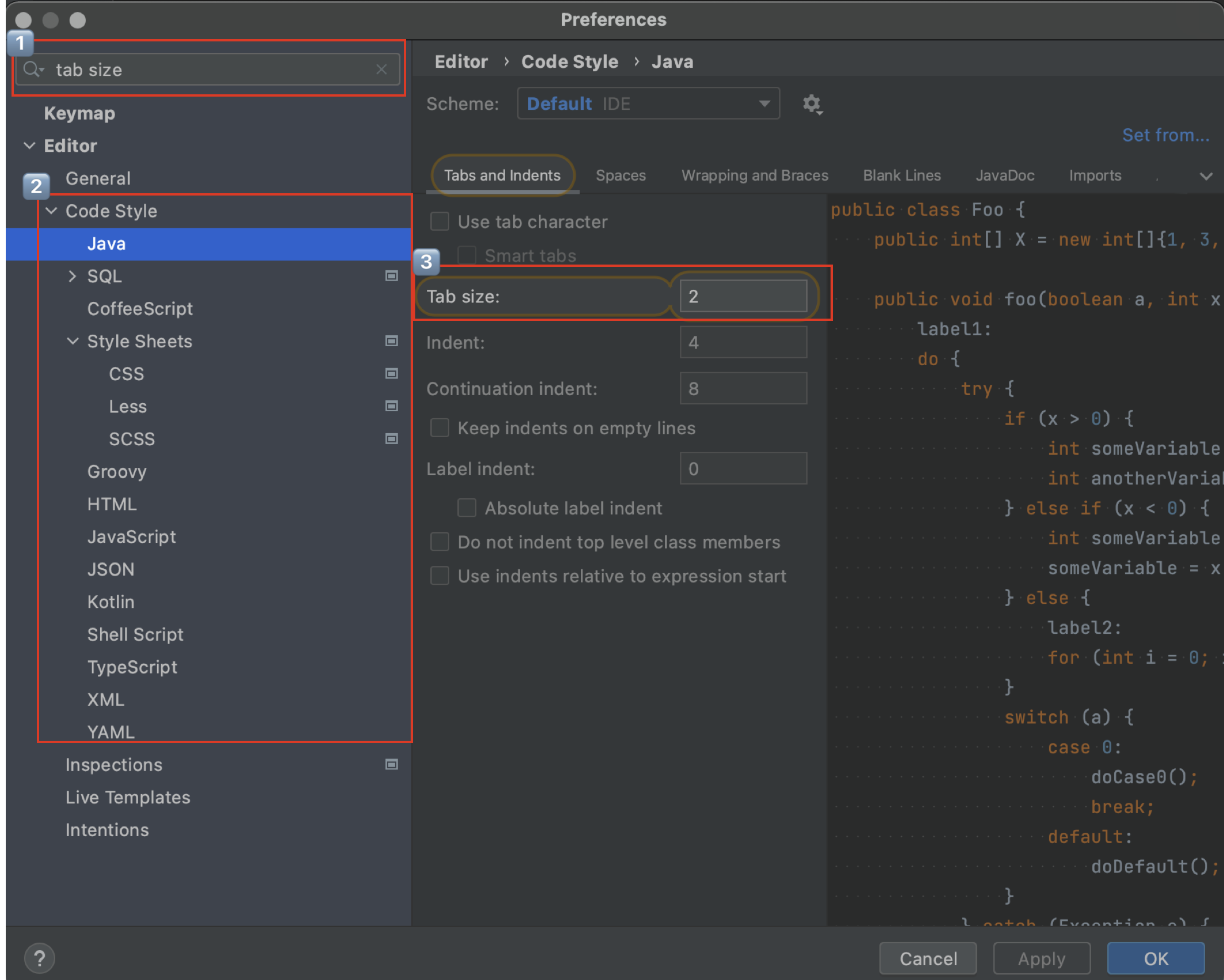Show more tabs with chevron arrow
This screenshot has width=1224, height=980.
click(x=1206, y=176)
